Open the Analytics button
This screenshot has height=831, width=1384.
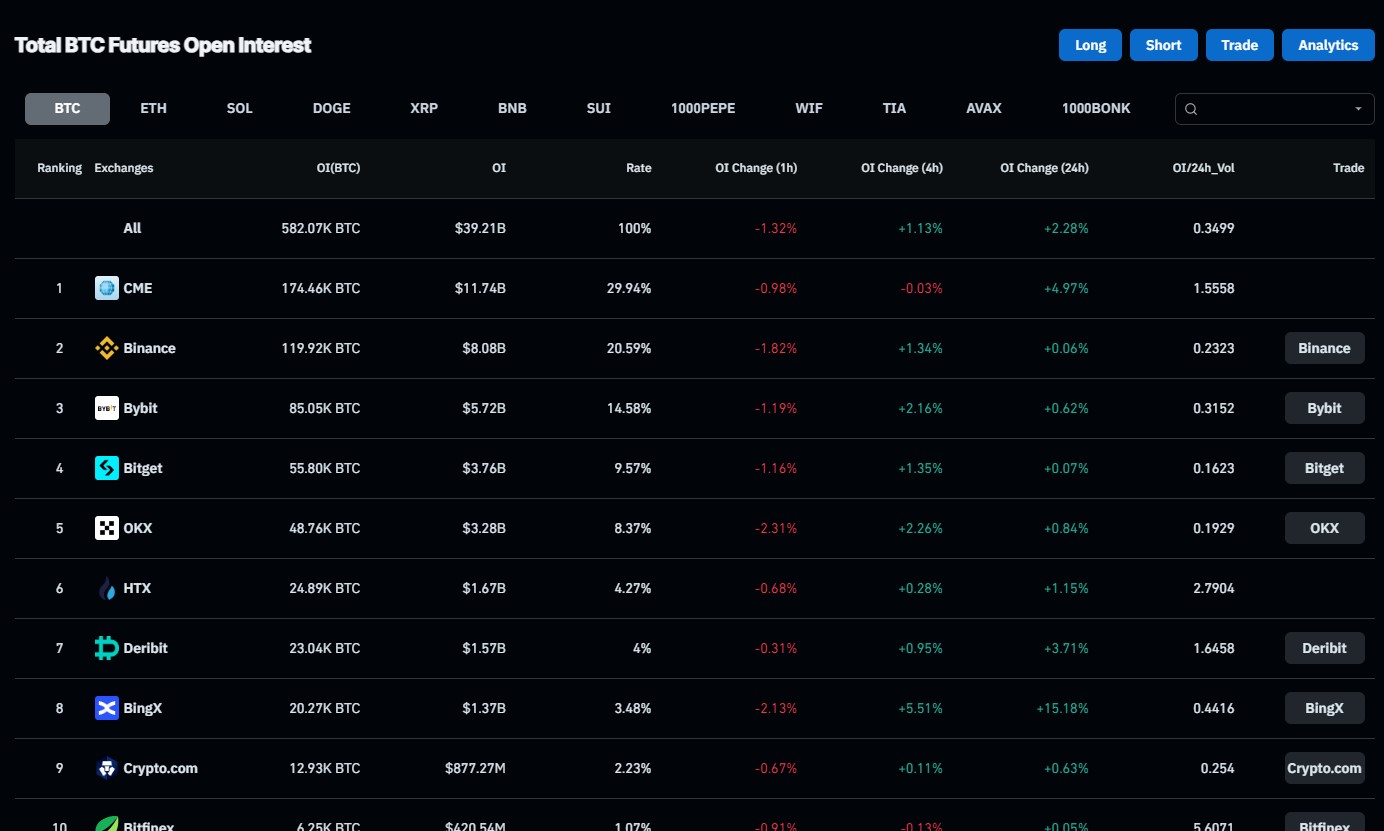tap(1328, 45)
